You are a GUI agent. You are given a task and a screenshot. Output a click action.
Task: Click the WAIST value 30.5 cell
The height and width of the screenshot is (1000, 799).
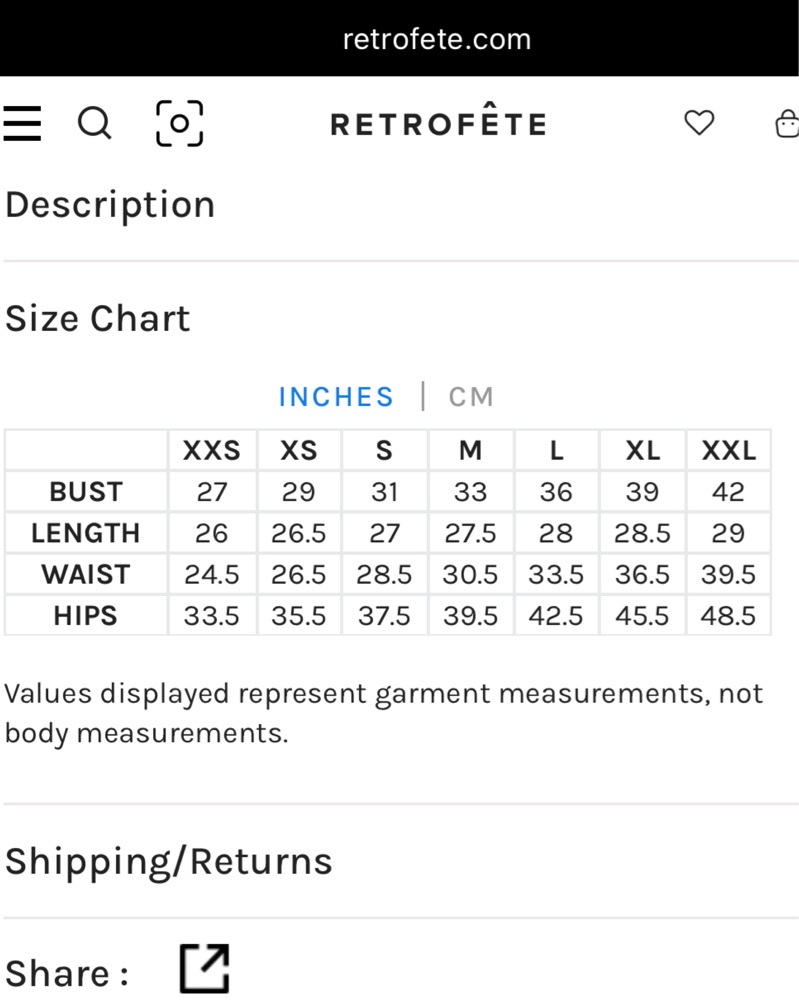coord(471,574)
